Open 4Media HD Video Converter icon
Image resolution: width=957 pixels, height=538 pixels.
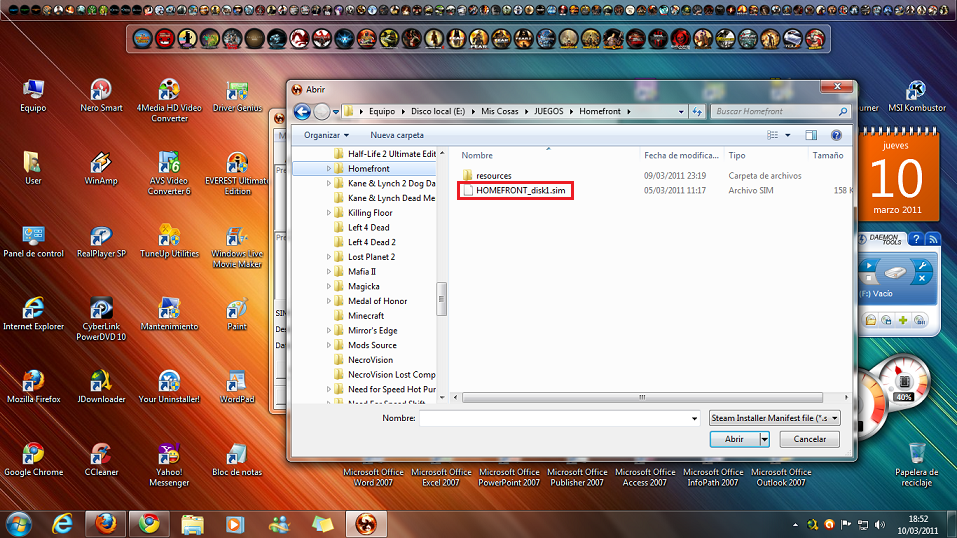pos(169,101)
